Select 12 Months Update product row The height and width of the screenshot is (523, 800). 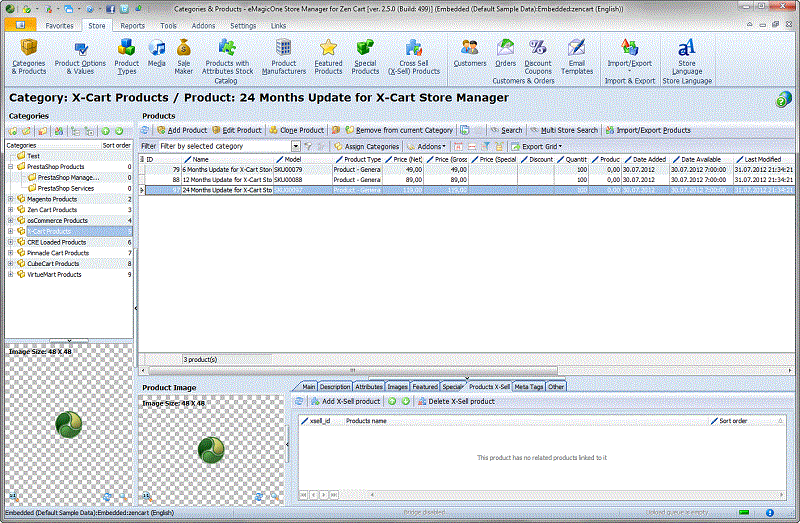(x=467, y=180)
